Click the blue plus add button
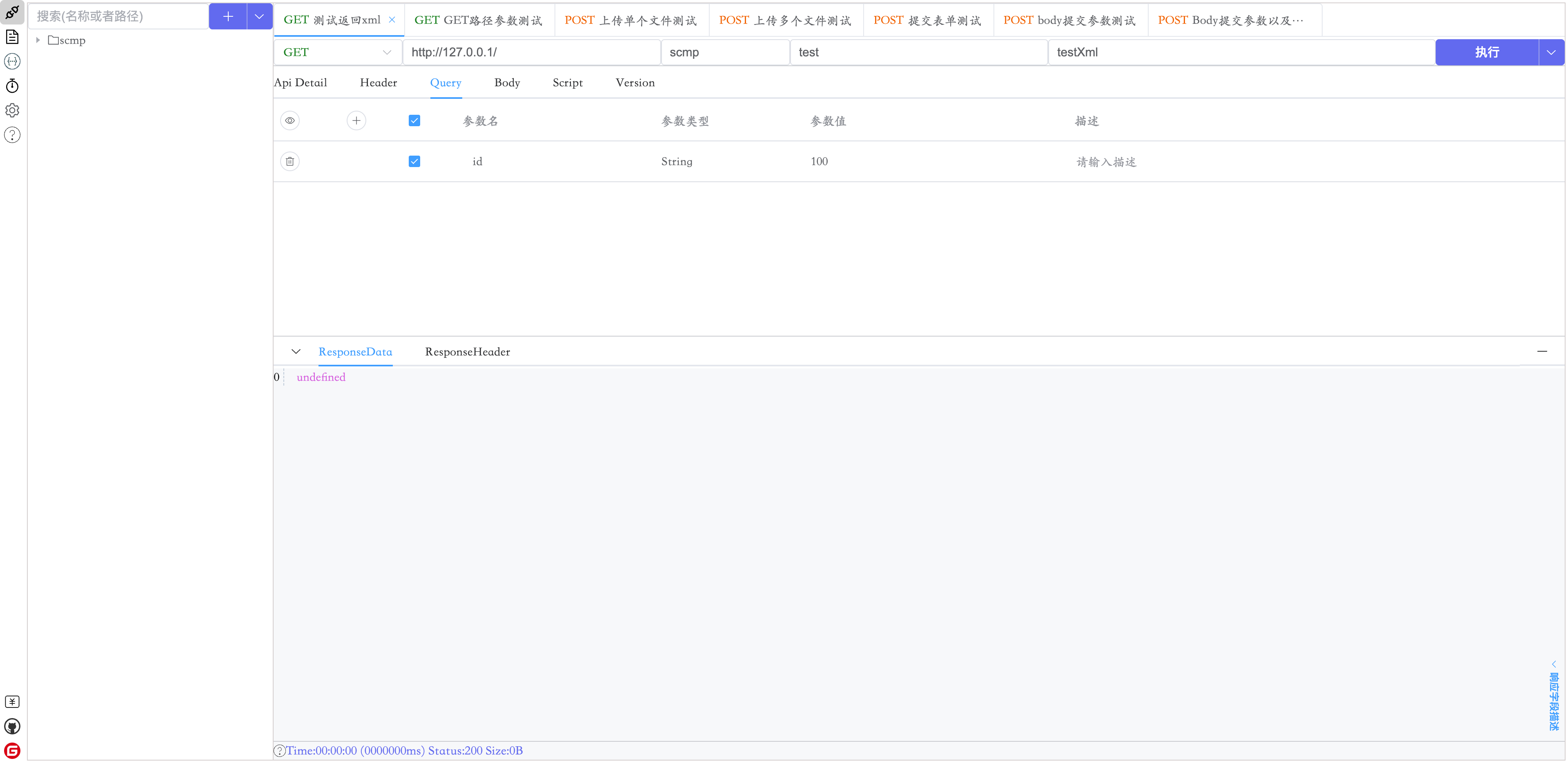Viewport: 1568px width, 763px height. pyautogui.click(x=228, y=16)
